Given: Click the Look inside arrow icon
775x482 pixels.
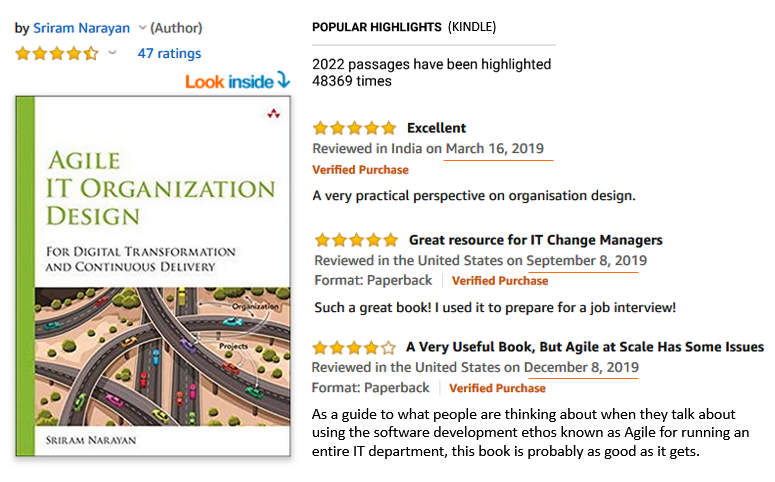Looking at the screenshot, I should click(283, 80).
